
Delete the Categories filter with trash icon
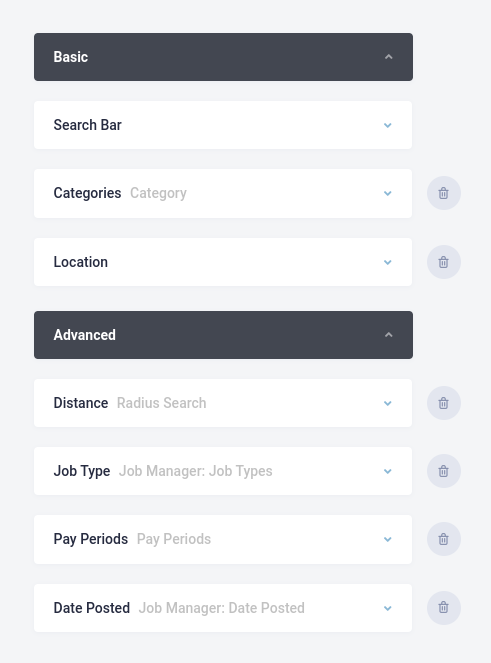coord(444,193)
